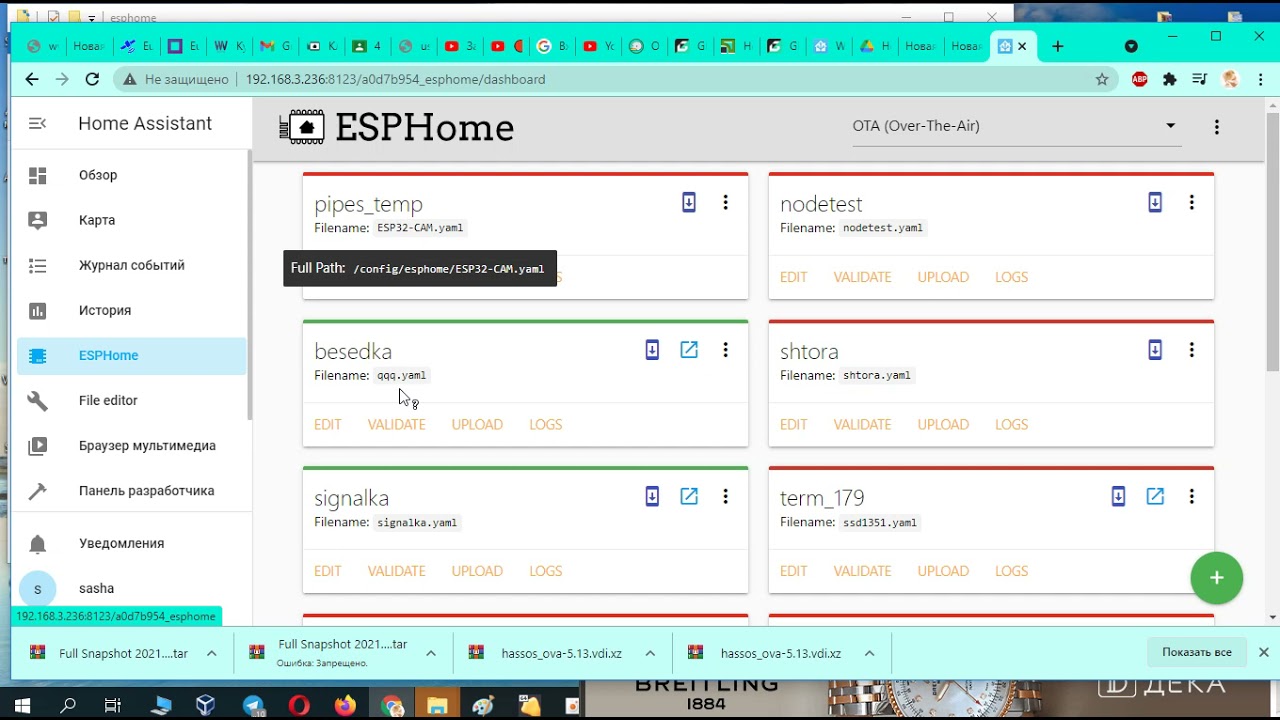
Task: Open the Windows Start menu
Action: pos(22,705)
